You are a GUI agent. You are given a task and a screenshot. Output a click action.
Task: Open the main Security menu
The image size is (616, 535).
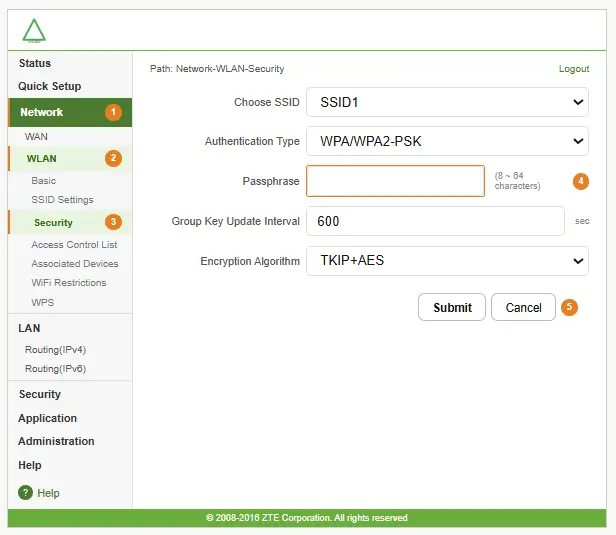[x=40, y=394]
